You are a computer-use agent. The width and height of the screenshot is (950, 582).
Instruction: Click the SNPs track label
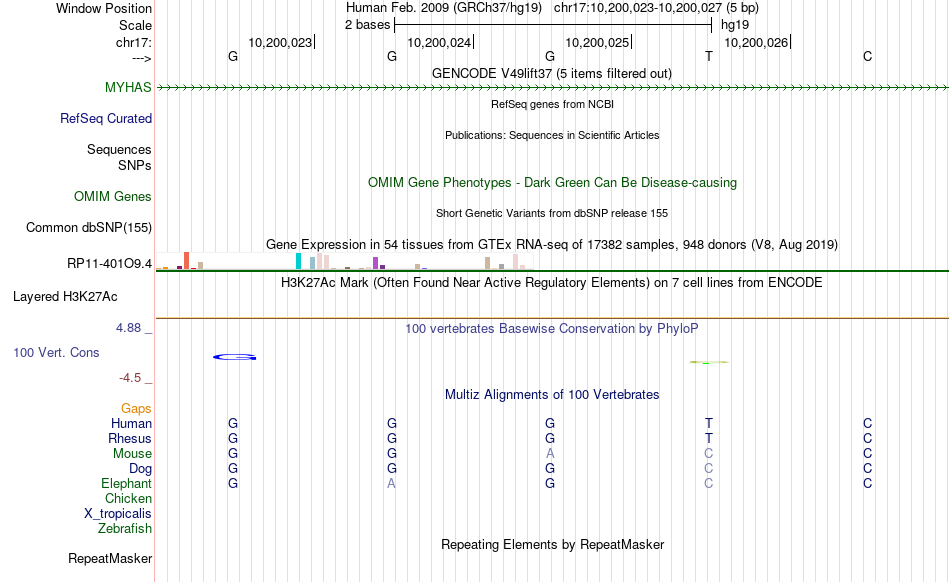click(x=135, y=165)
